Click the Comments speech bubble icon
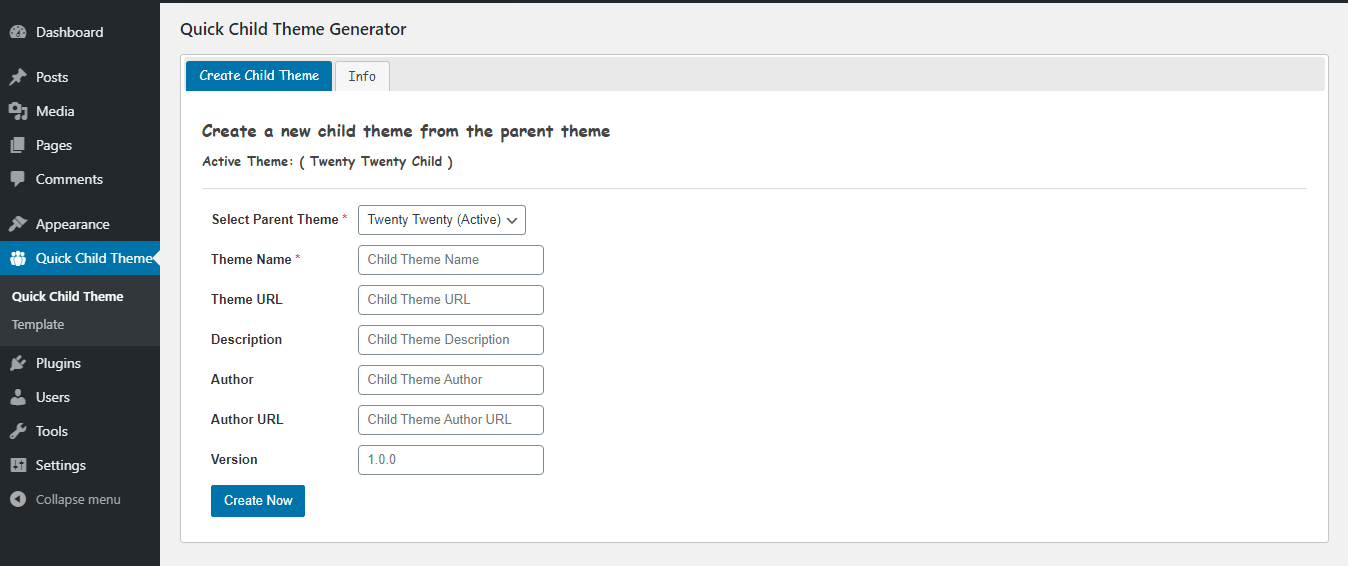1348x566 pixels. (18, 179)
